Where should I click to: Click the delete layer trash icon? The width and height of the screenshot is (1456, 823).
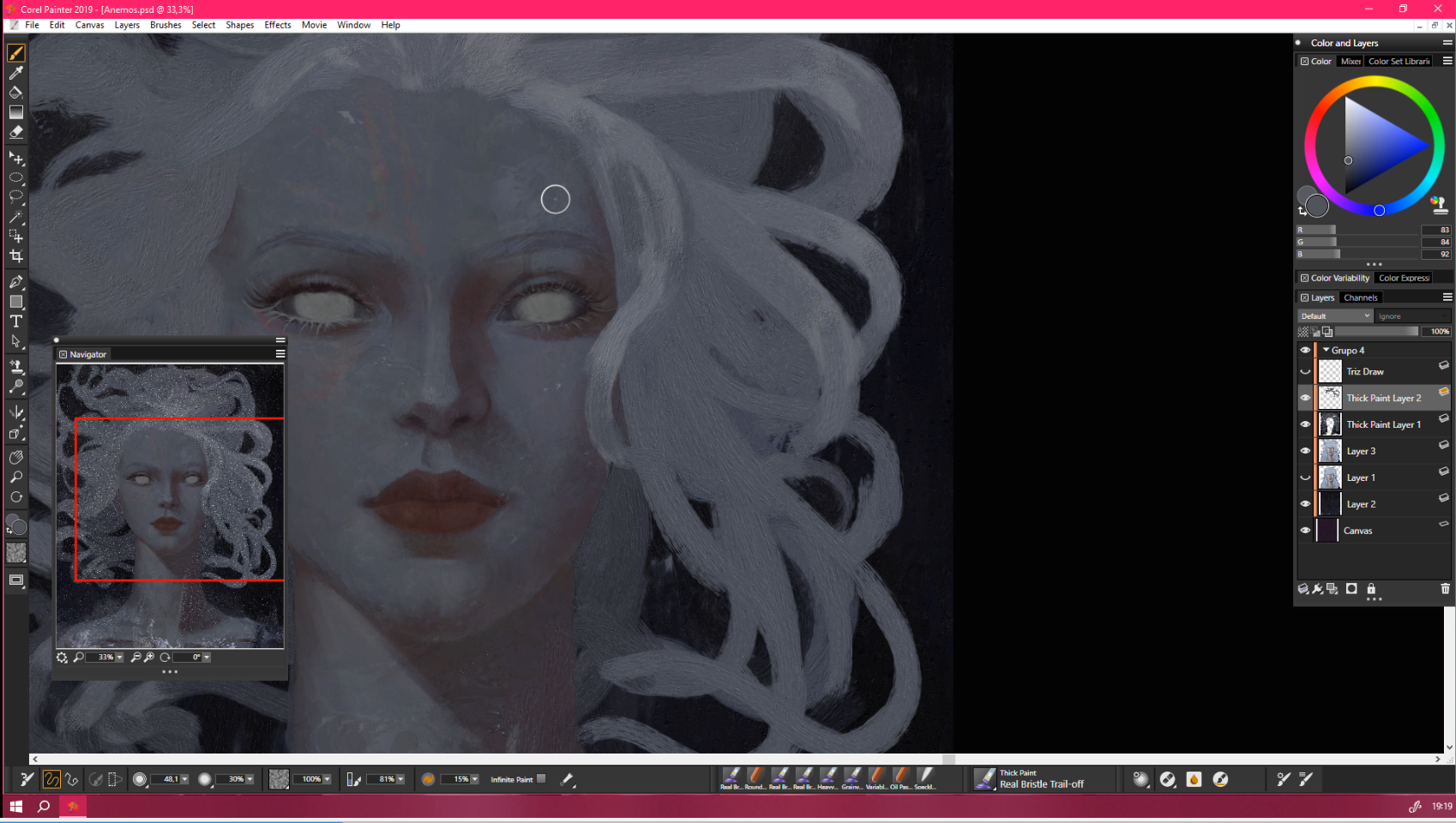pos(1445,589)
